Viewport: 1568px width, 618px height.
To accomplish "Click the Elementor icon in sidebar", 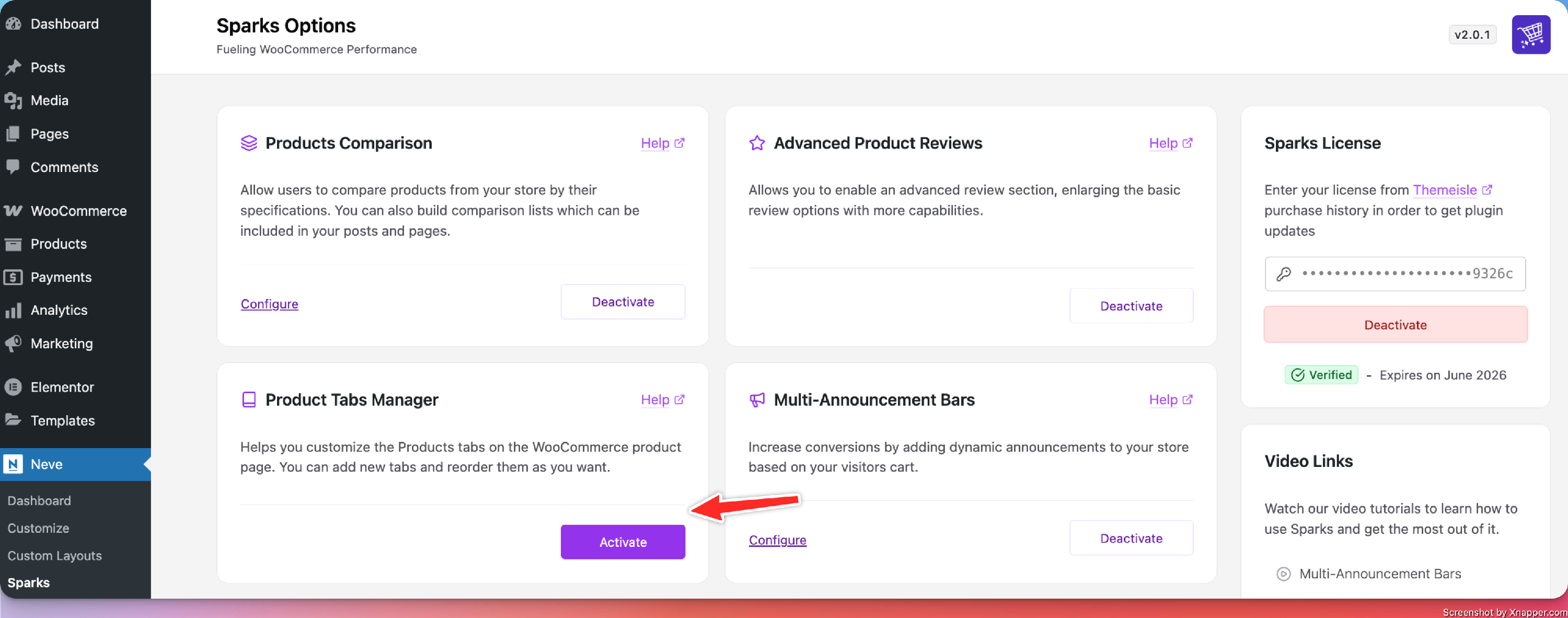I will tap(13, 386).
